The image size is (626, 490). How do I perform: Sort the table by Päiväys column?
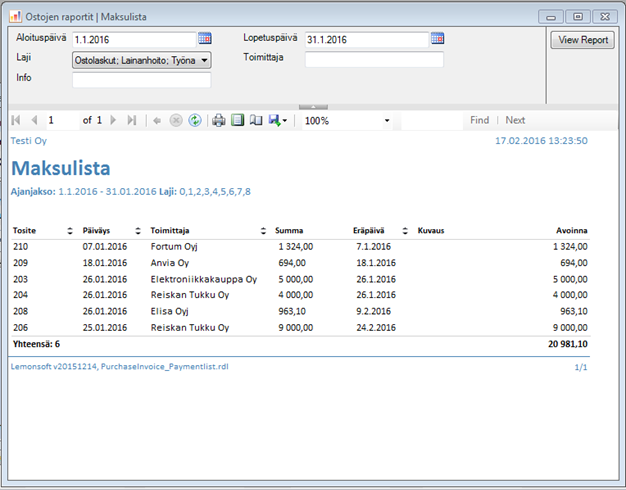click(x=138, y=231)
